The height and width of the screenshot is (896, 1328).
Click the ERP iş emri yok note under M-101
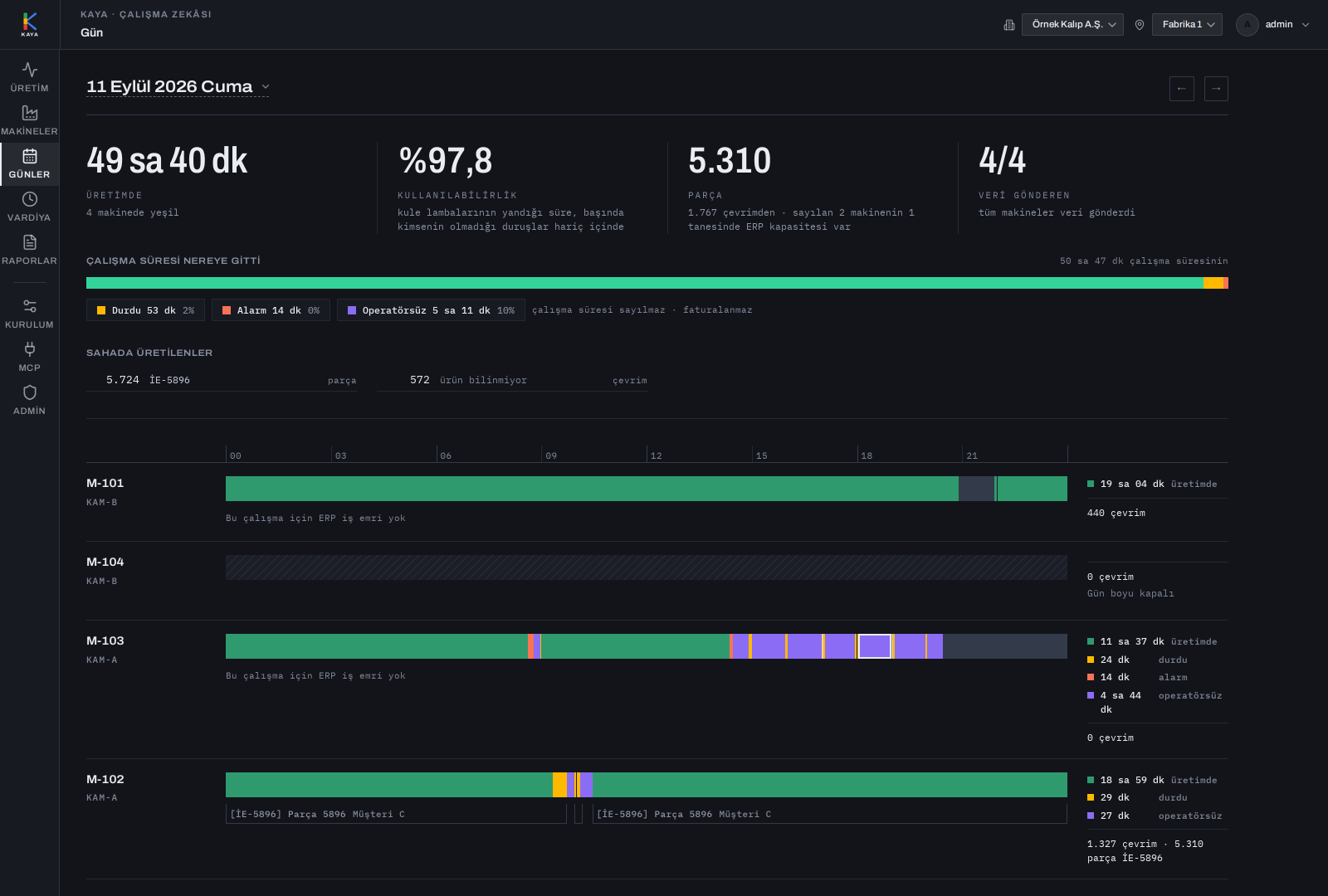315,518
